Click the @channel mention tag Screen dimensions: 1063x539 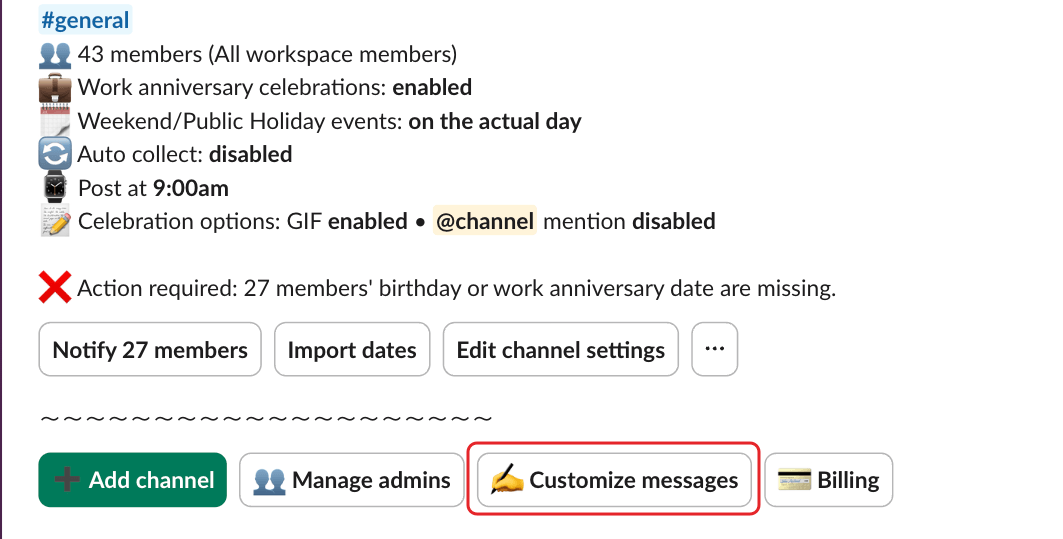(x=485, y=221)
